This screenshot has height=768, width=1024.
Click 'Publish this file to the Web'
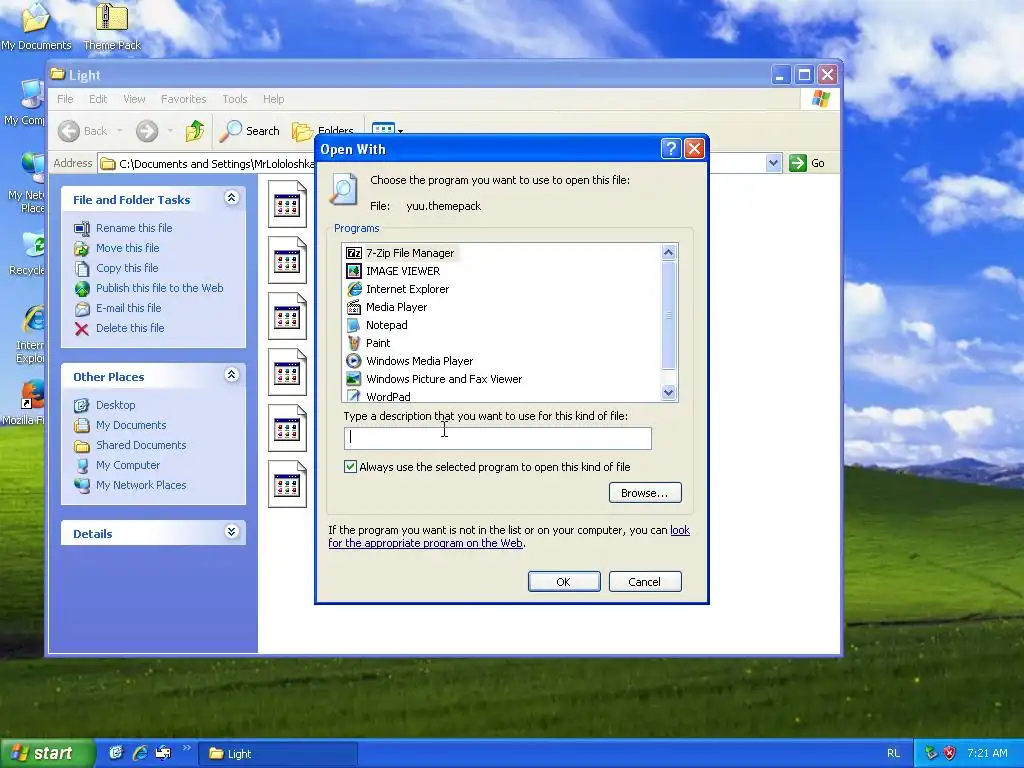click(x=159, y=288)
